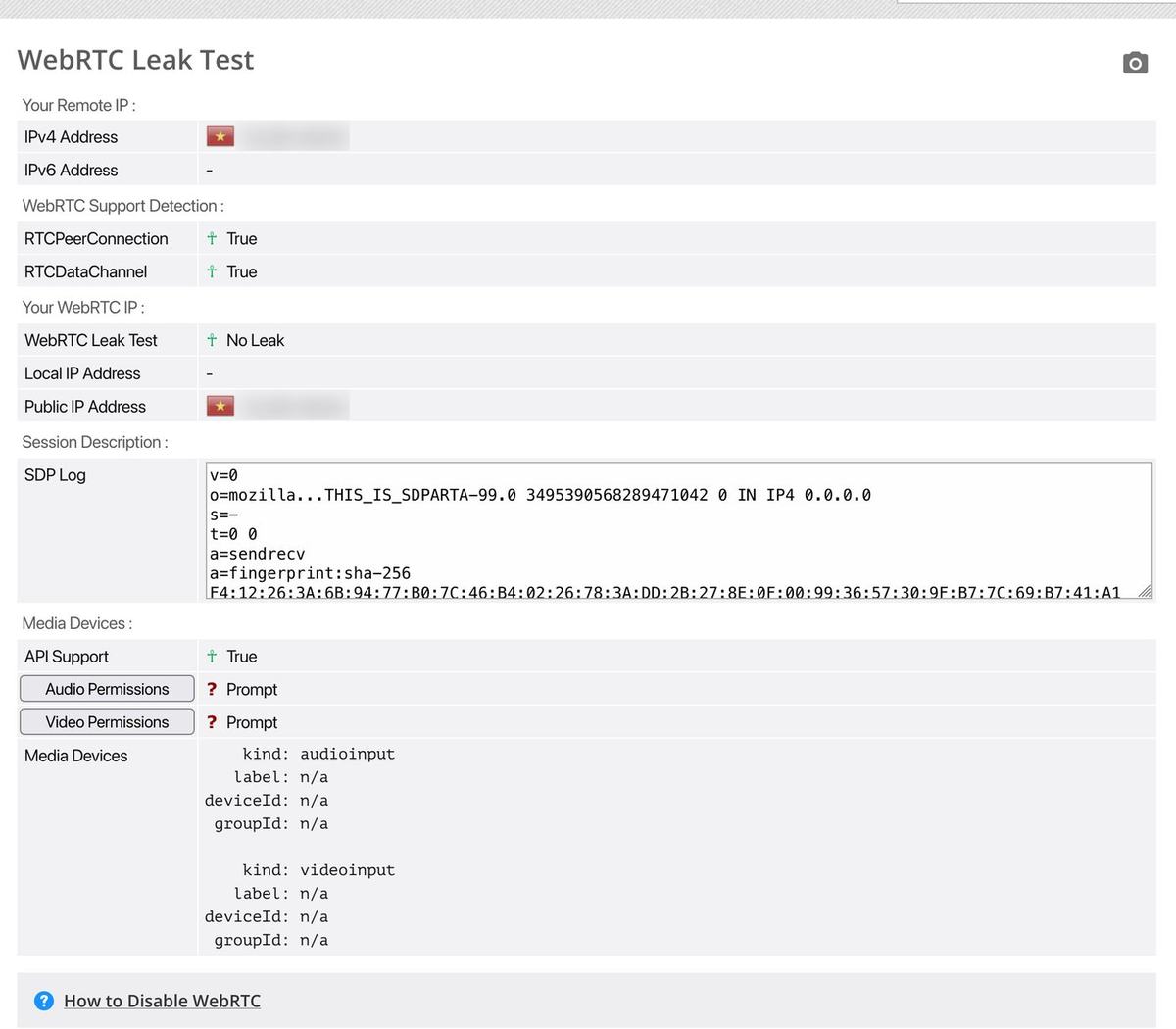Viewport: 1176px width, 1029px height.
Task: Click the Audio Permissions button
Action: click(107, 689)
